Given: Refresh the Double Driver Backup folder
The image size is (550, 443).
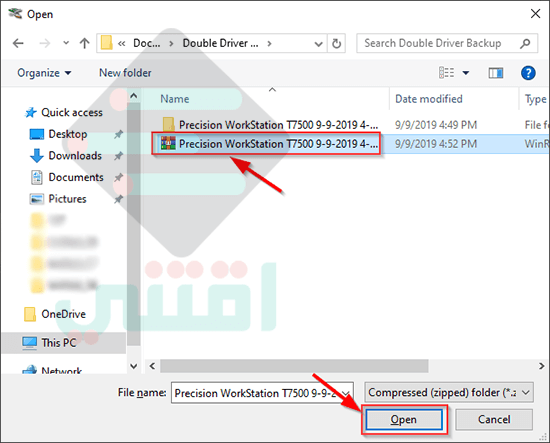Looking at the screenshot, I should pyautogui.click(x=336, y=43).
